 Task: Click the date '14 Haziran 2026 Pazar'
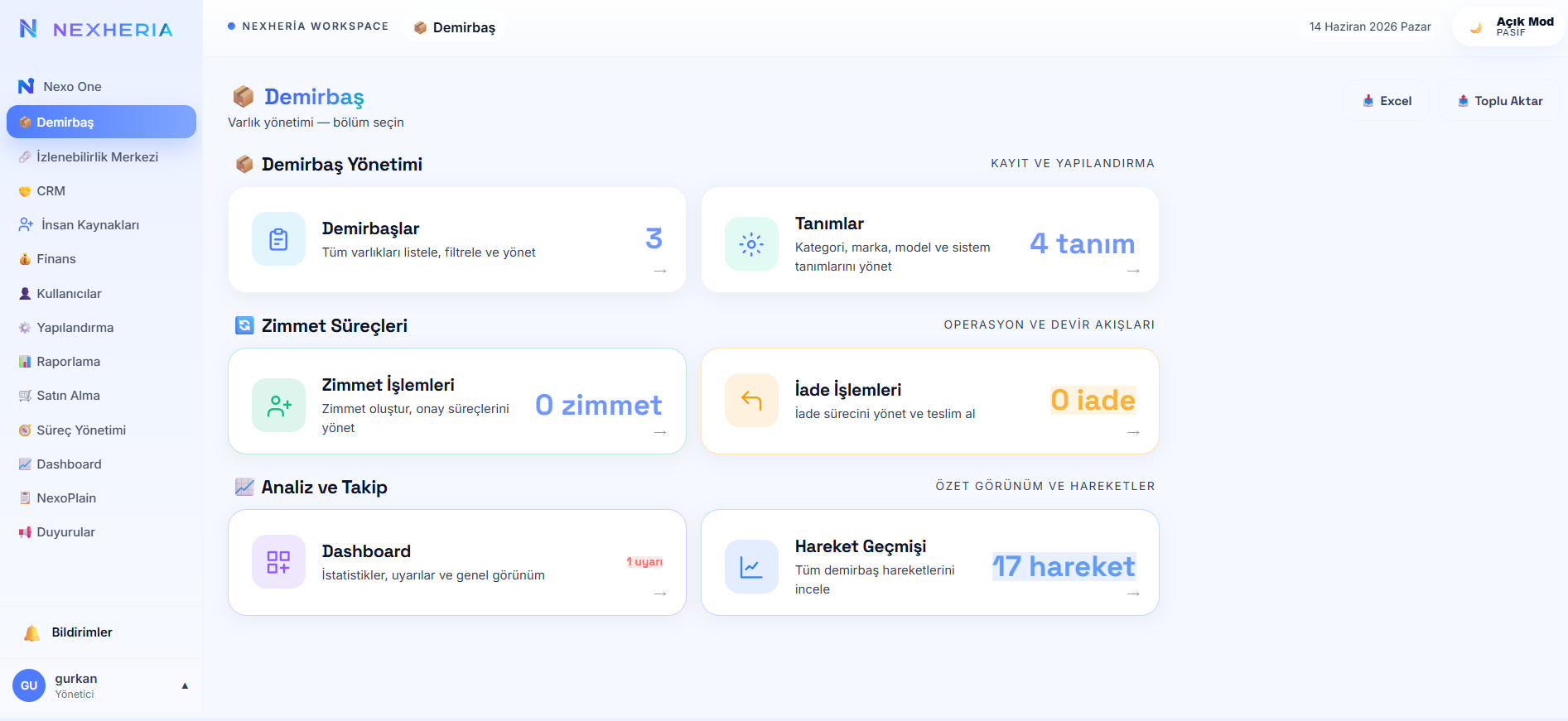(x=1370, y=26)
